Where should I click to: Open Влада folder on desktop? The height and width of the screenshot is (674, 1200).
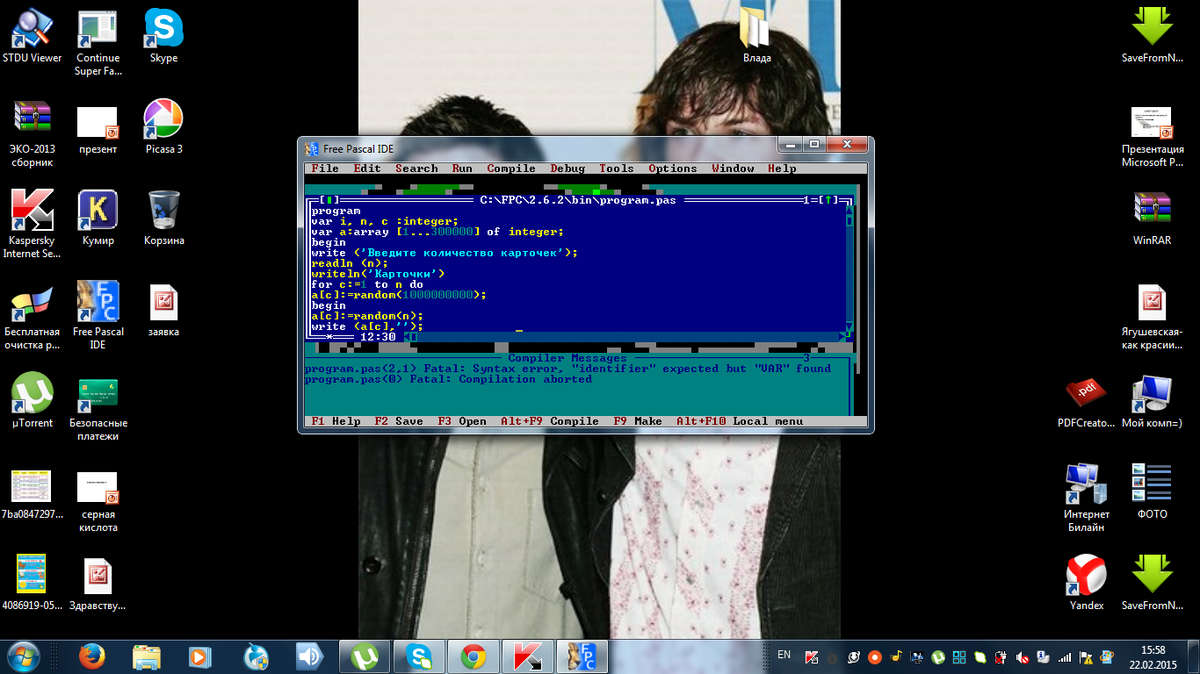[757, 36]
